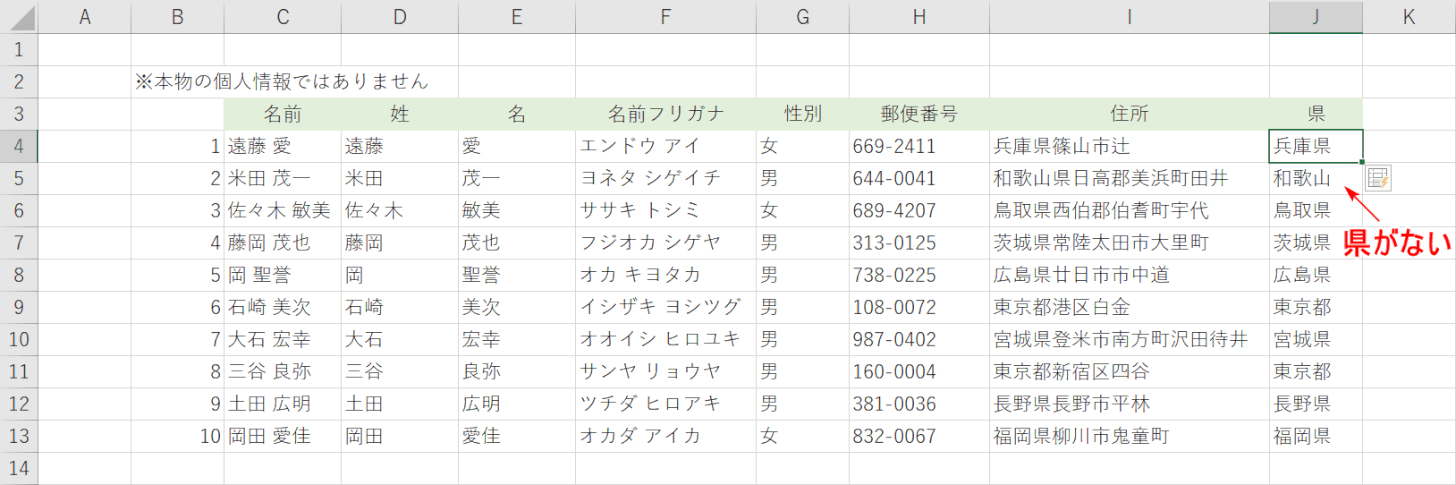Select active cell 兵庫県 in column J
The width and height of the screenshot is (1456, 485).
[x=1316, y=146]
